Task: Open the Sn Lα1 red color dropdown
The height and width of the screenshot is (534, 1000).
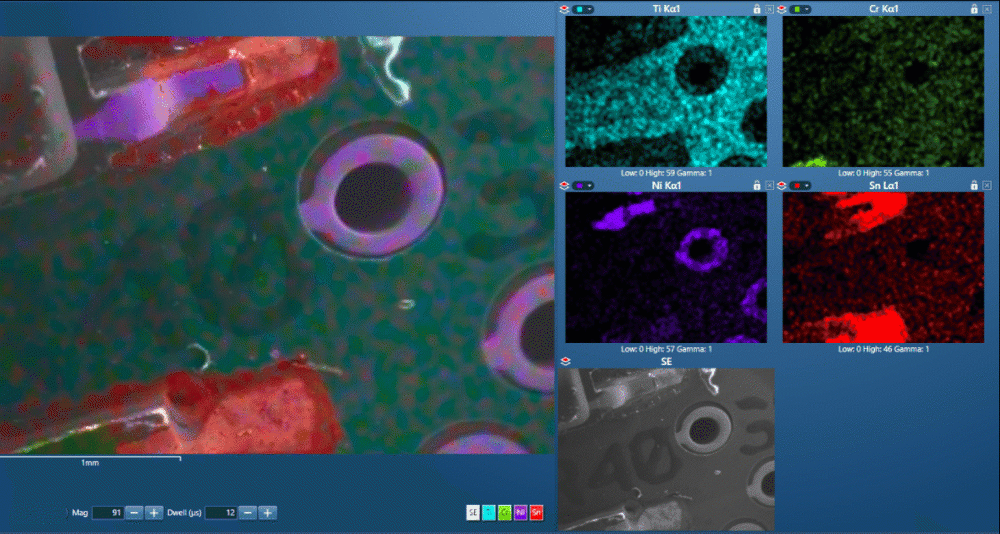Action: [800, 185]
